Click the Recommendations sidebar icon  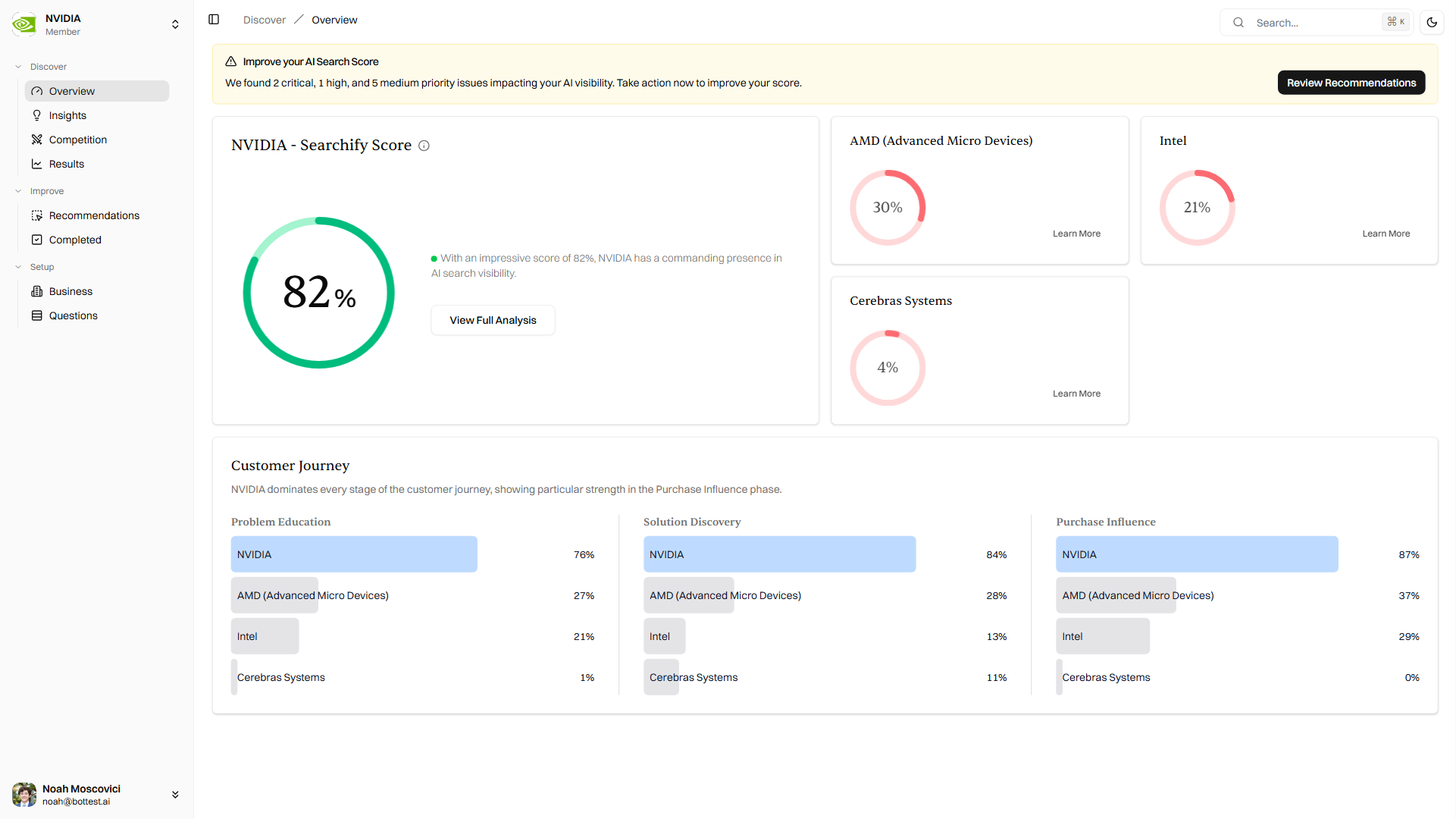[x=36, y=215]
